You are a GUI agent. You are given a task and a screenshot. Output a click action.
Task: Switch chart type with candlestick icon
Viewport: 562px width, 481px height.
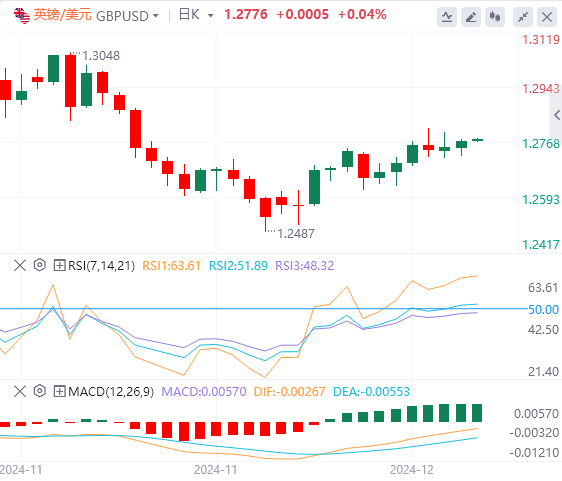tap(495, 17)
